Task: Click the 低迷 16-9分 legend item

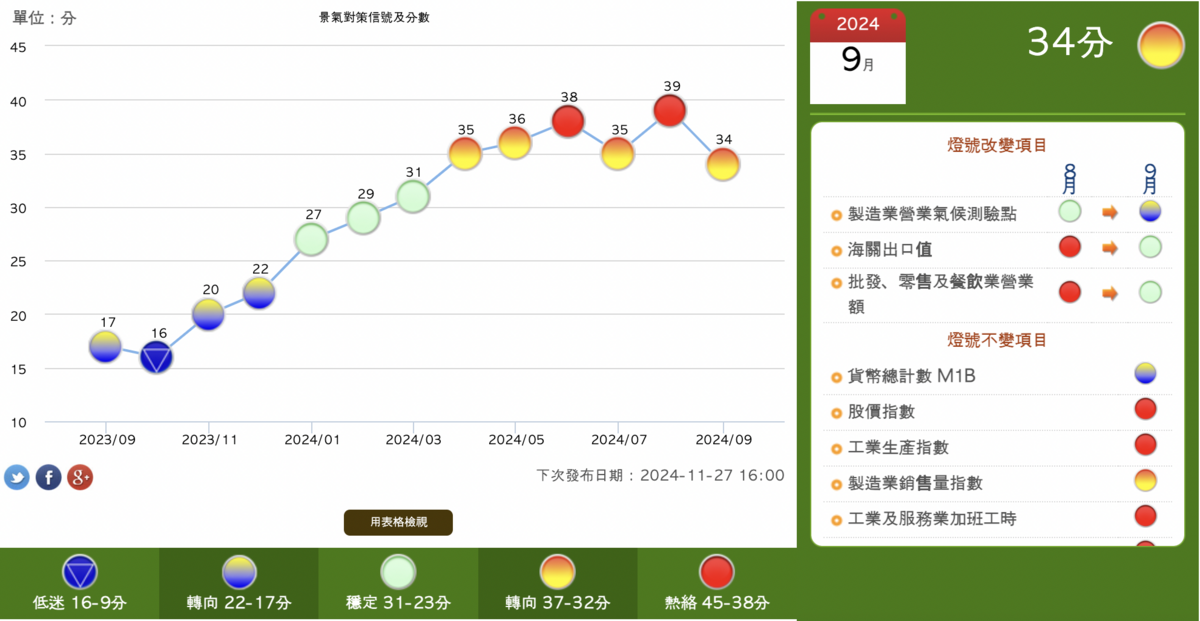Action: click(80, 584)
